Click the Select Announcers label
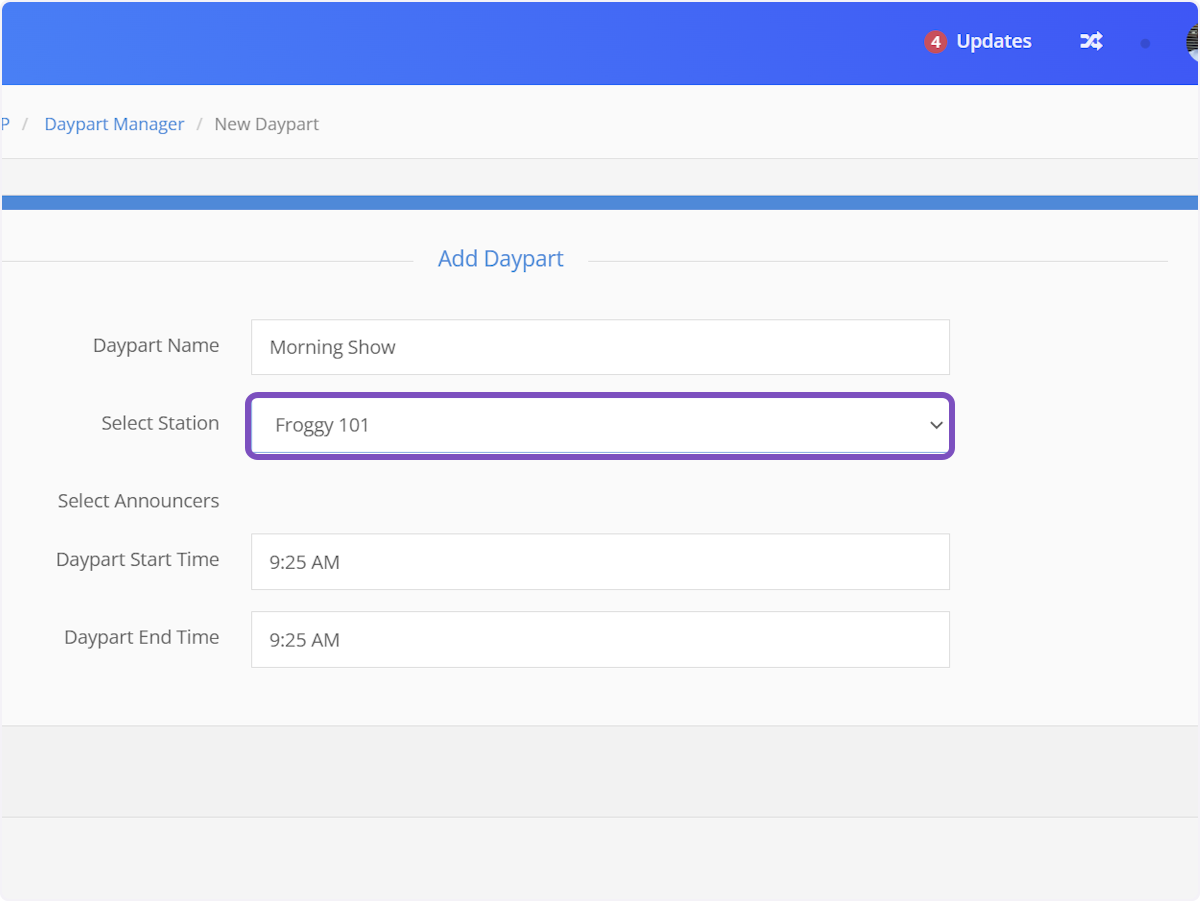The image size is (1200, 901). coord(138,501)
